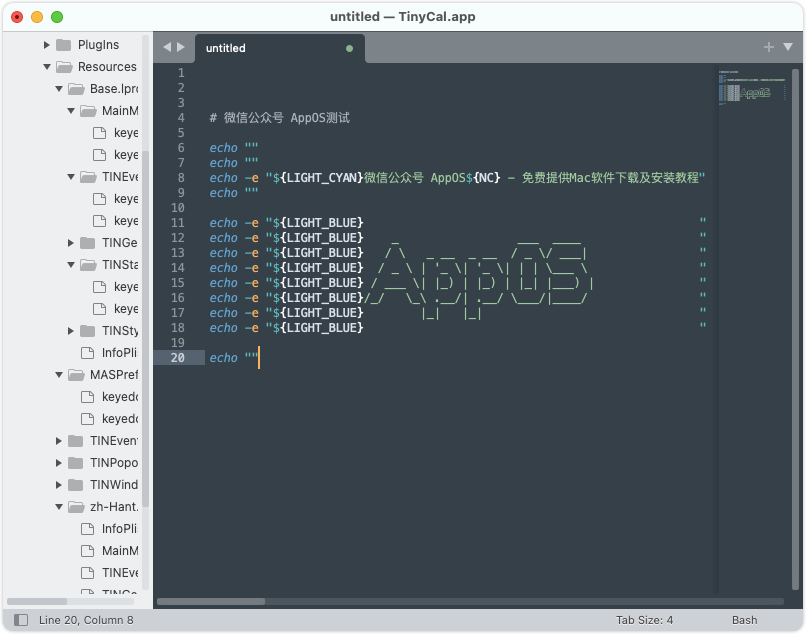Select the MainM file under zh-Hant
Image resolution: width=806 pixels, height=634 pixels.
tap(109, 551)
